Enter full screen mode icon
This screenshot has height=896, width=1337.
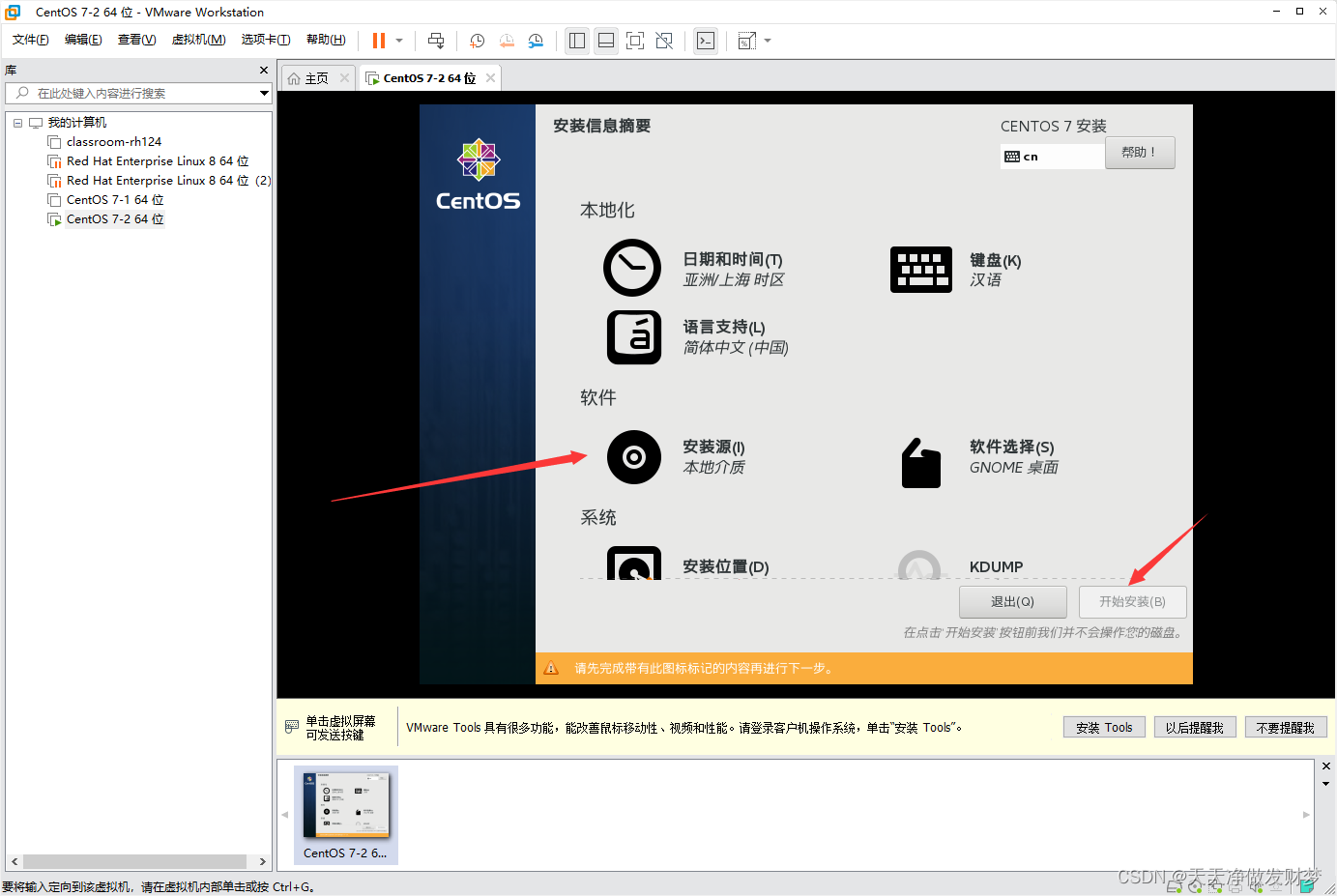click(x=635, y=41)
